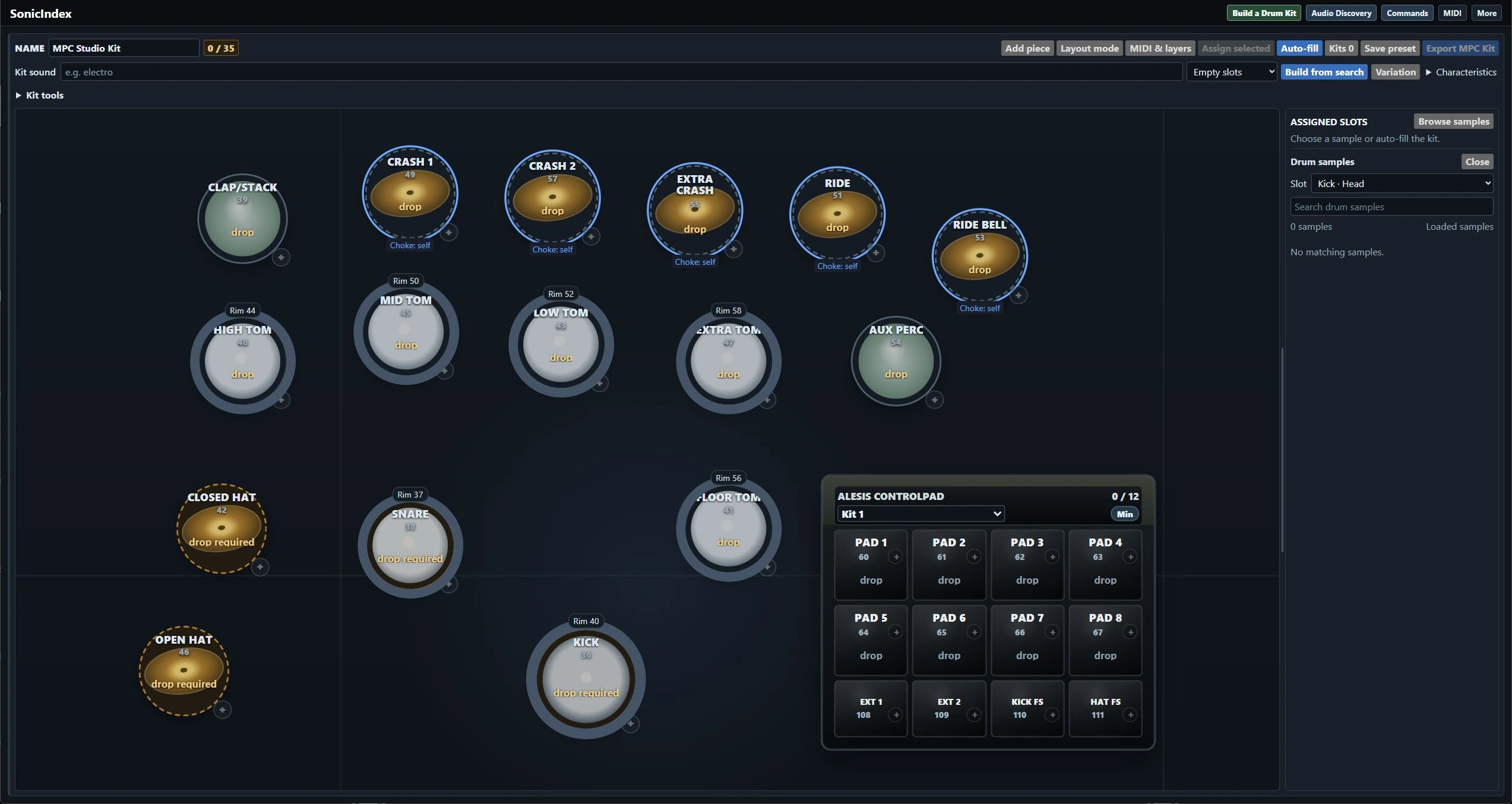Open the Commands tab
The image size is (1512, 804).
(1407, 13)
